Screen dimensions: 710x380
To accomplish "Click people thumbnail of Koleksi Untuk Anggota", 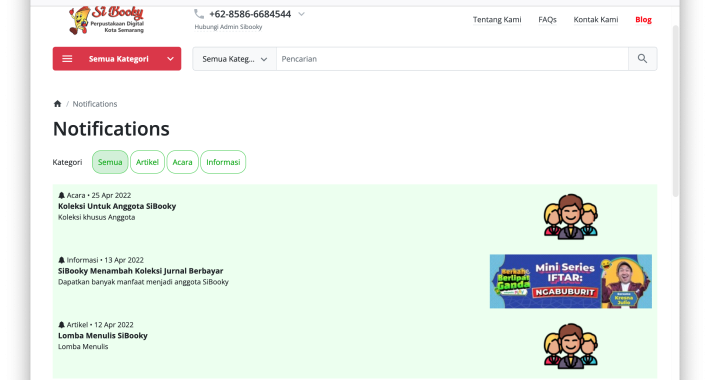I will [x=571, y=216].
